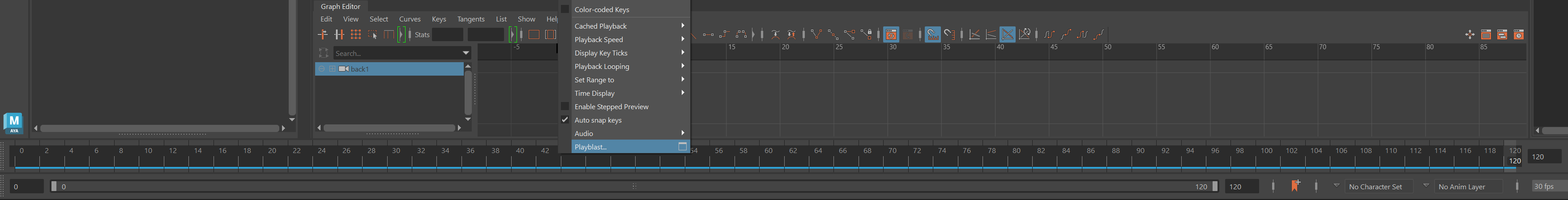Viewport: 1568px width, 200px height.
Task: Select the Insert Keys tool icon
Action: point(339,34)
